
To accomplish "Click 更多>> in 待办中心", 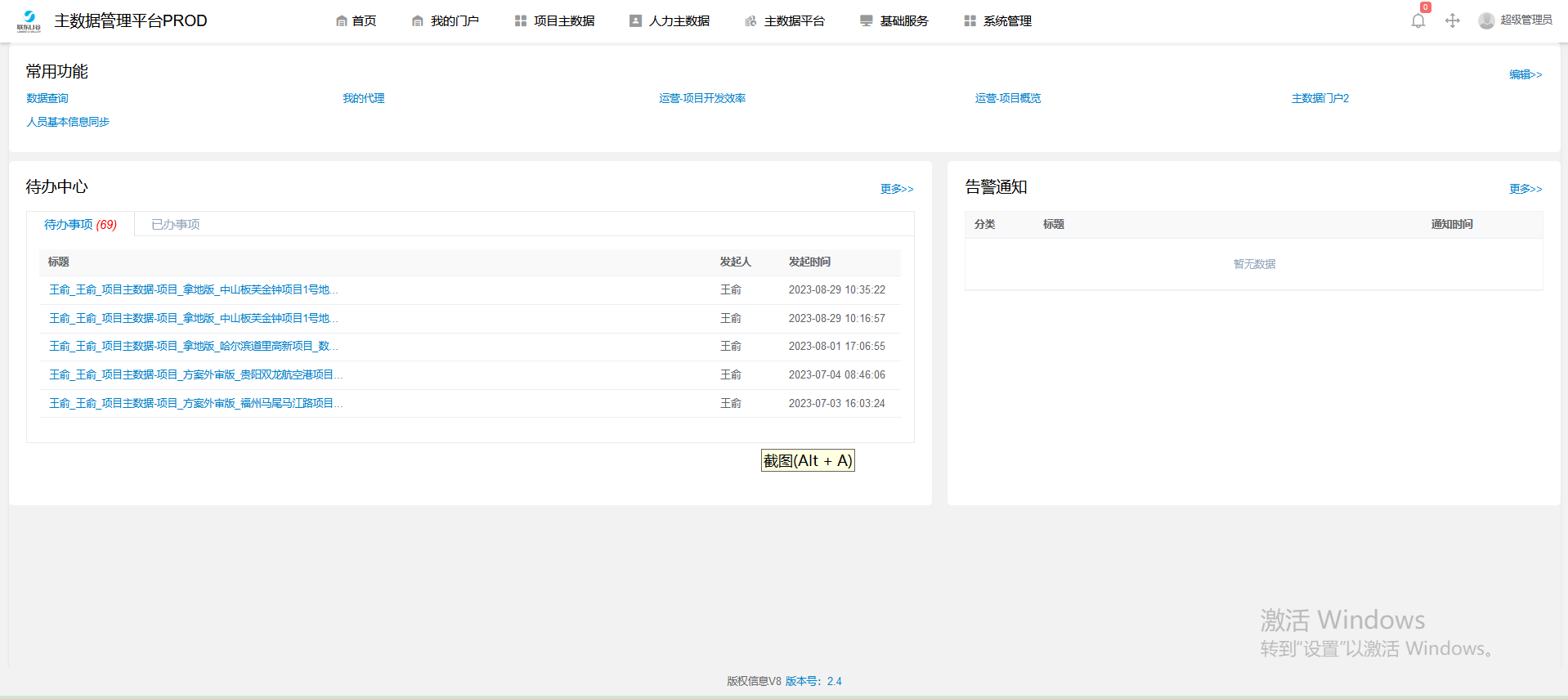I will 897,189.
